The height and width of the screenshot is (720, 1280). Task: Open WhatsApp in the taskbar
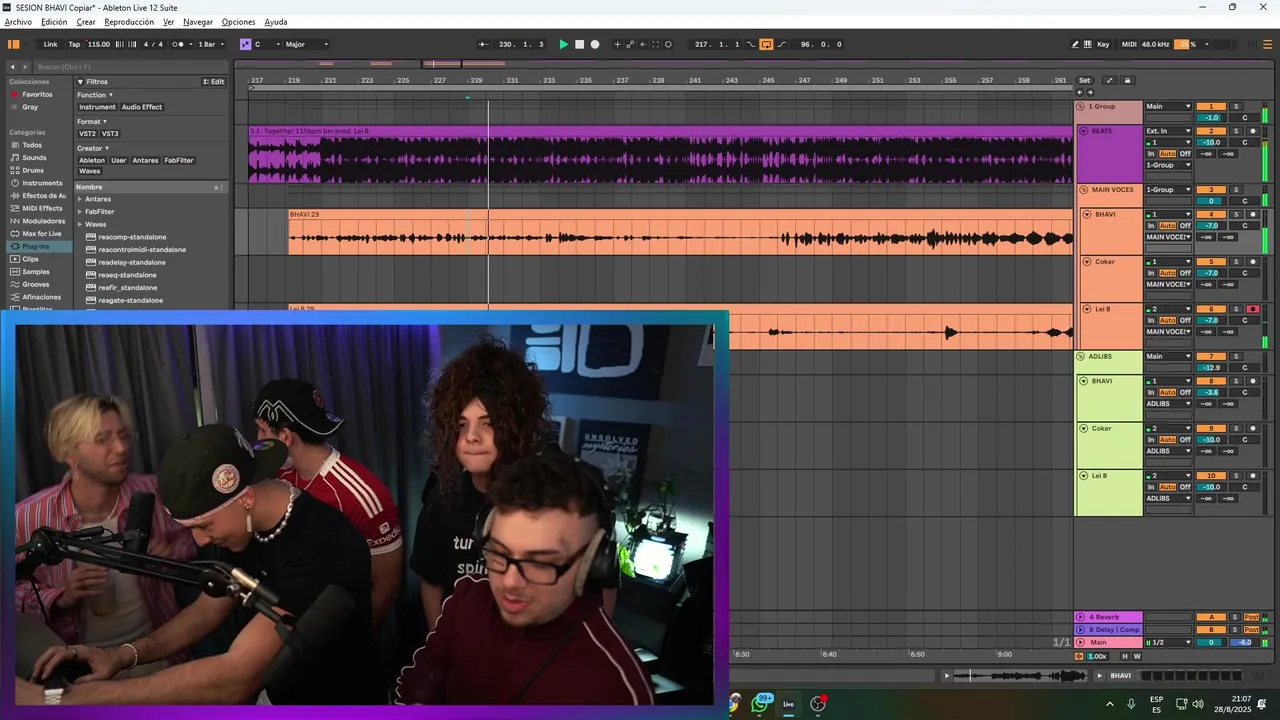click(761, 703)
